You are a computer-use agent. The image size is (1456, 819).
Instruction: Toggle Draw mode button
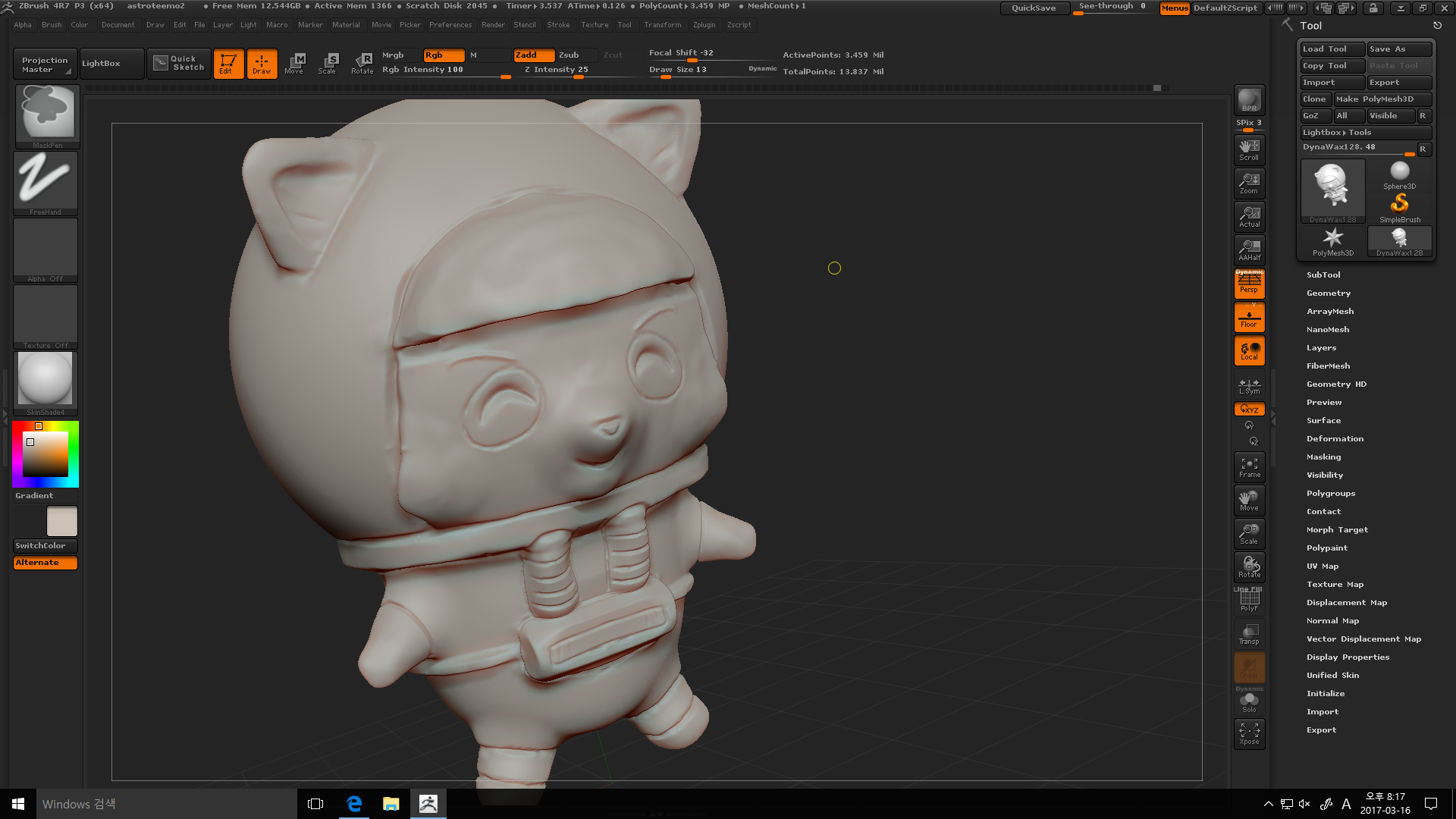262,64
